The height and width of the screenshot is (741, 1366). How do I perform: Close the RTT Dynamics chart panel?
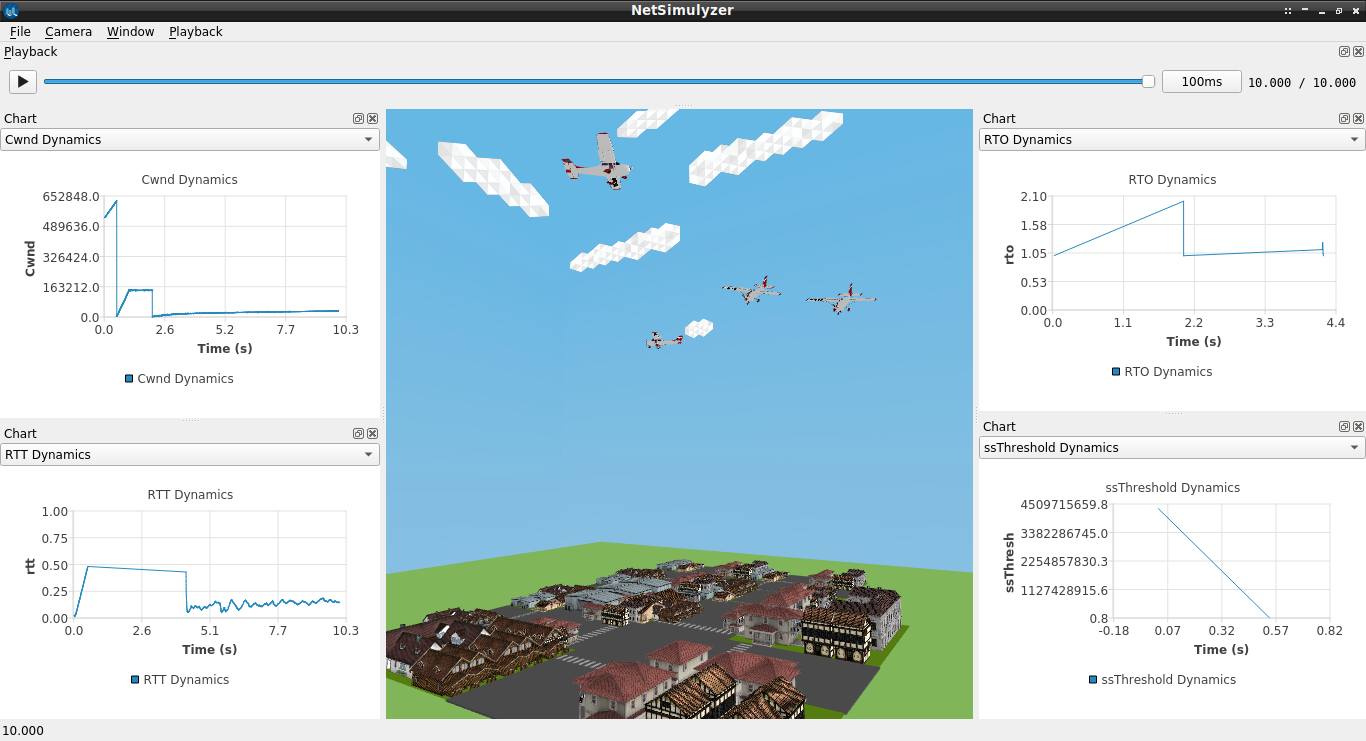(372, 433)
